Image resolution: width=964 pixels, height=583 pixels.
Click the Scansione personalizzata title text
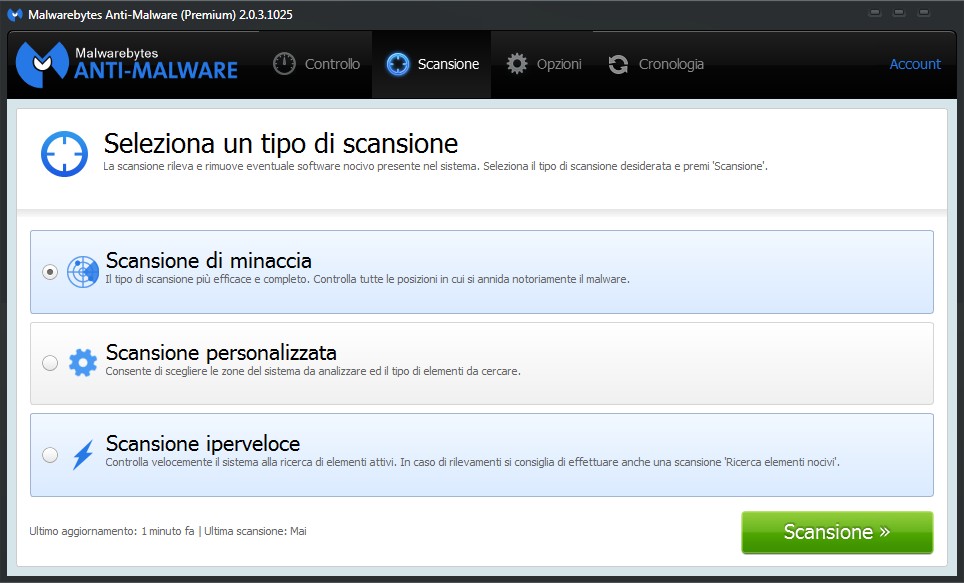click(221, 352)
